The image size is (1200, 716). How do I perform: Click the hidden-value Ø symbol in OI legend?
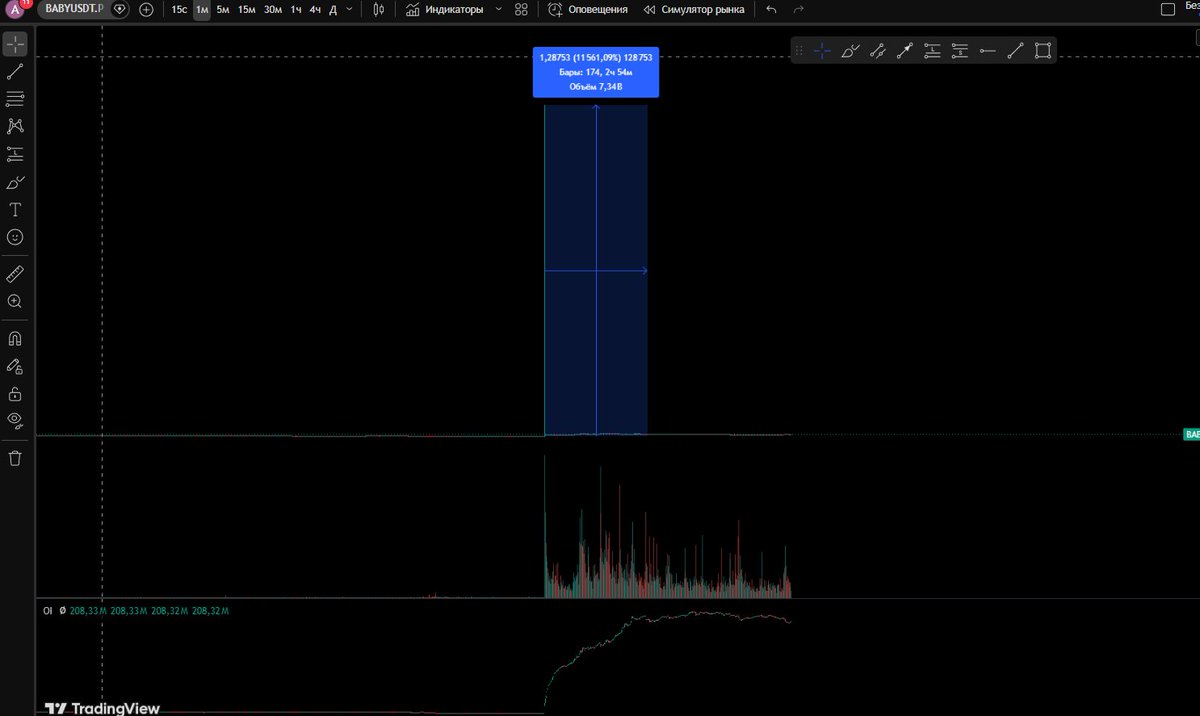point(64,610)
